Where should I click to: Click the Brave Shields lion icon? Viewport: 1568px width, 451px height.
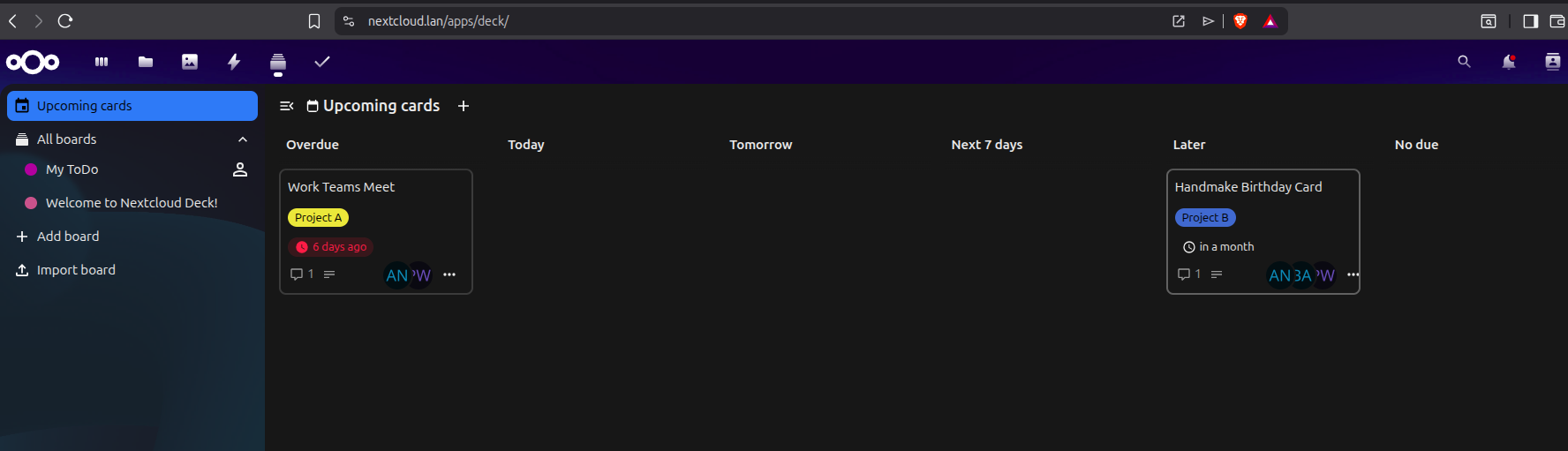pyautogui.click(x=1240, y=21)
